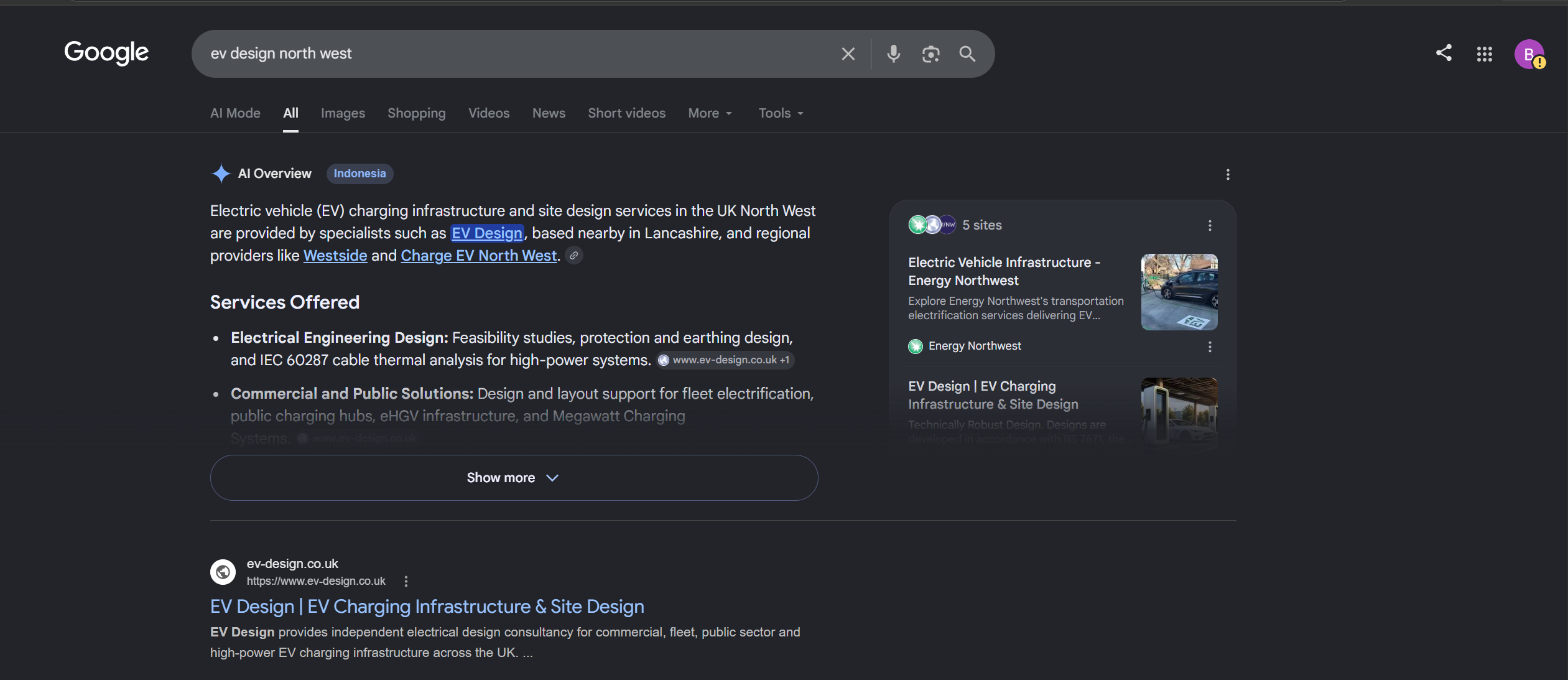Click the 5 sites label

point(982,225)
